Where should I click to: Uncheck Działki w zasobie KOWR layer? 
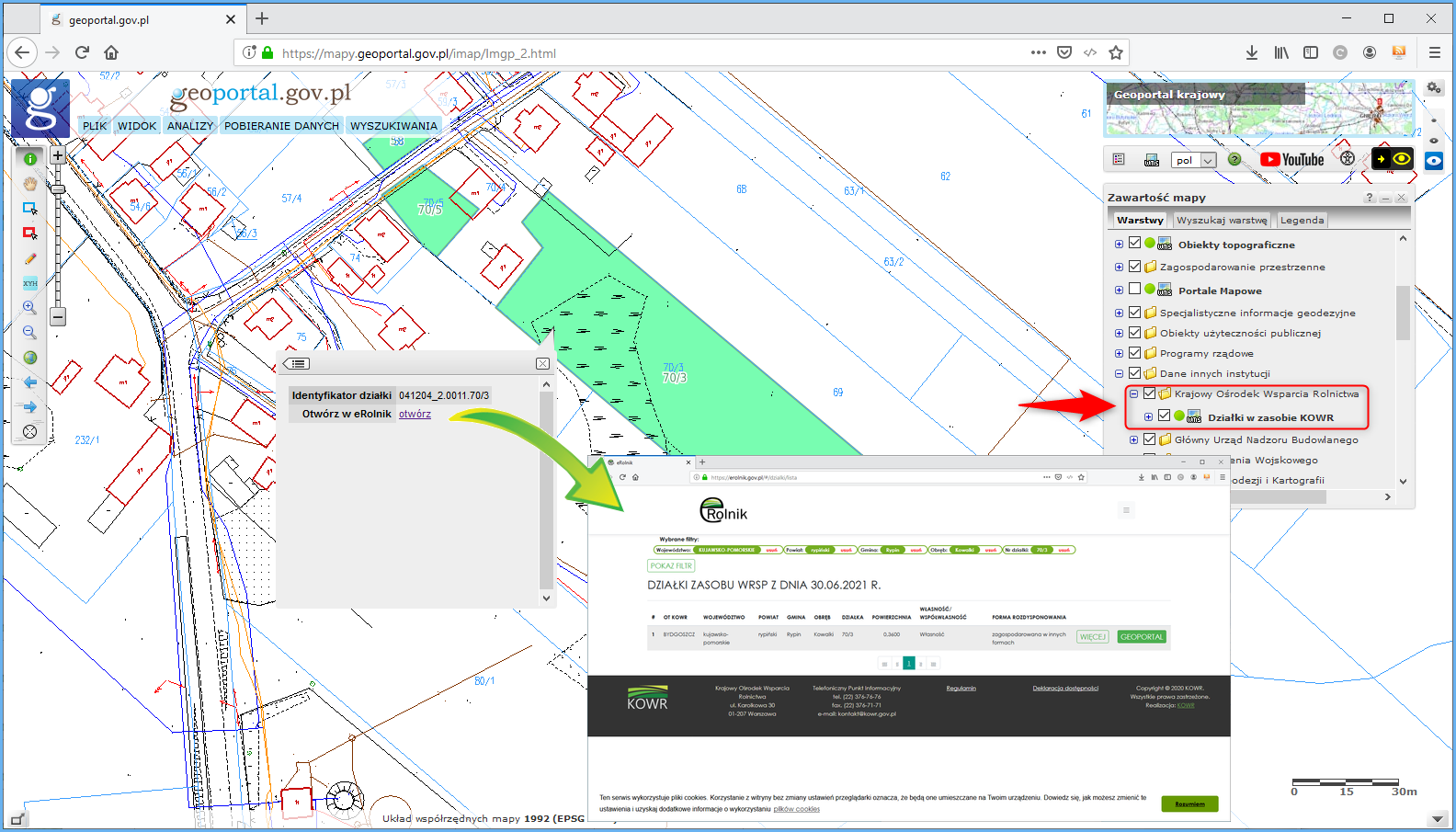point(1164,416)
